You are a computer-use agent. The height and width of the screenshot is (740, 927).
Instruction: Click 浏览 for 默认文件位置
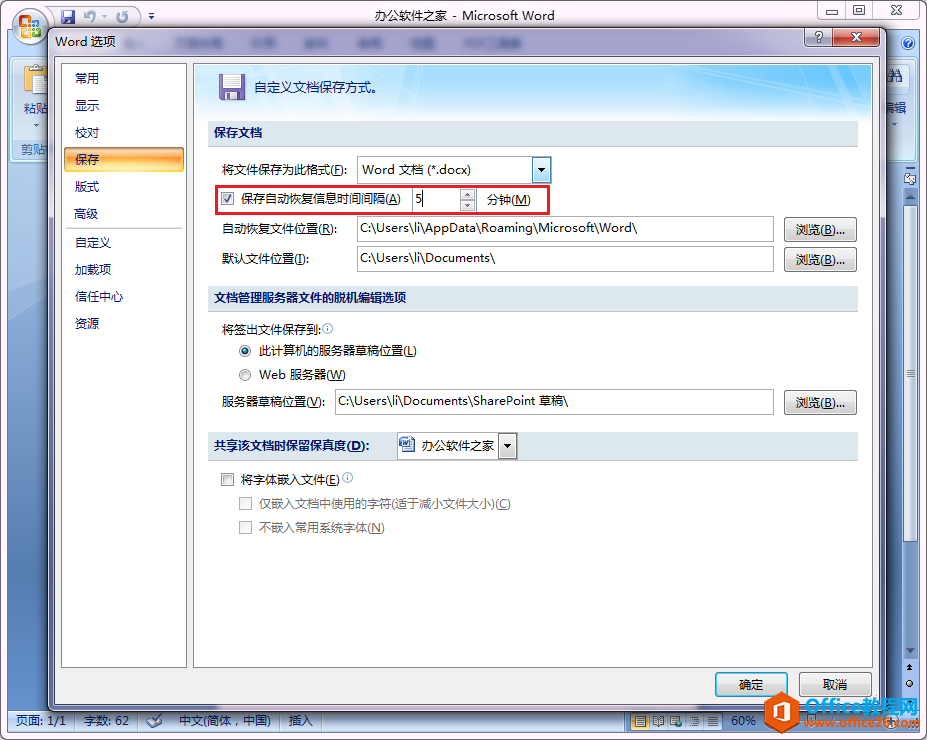click(820, 259)
